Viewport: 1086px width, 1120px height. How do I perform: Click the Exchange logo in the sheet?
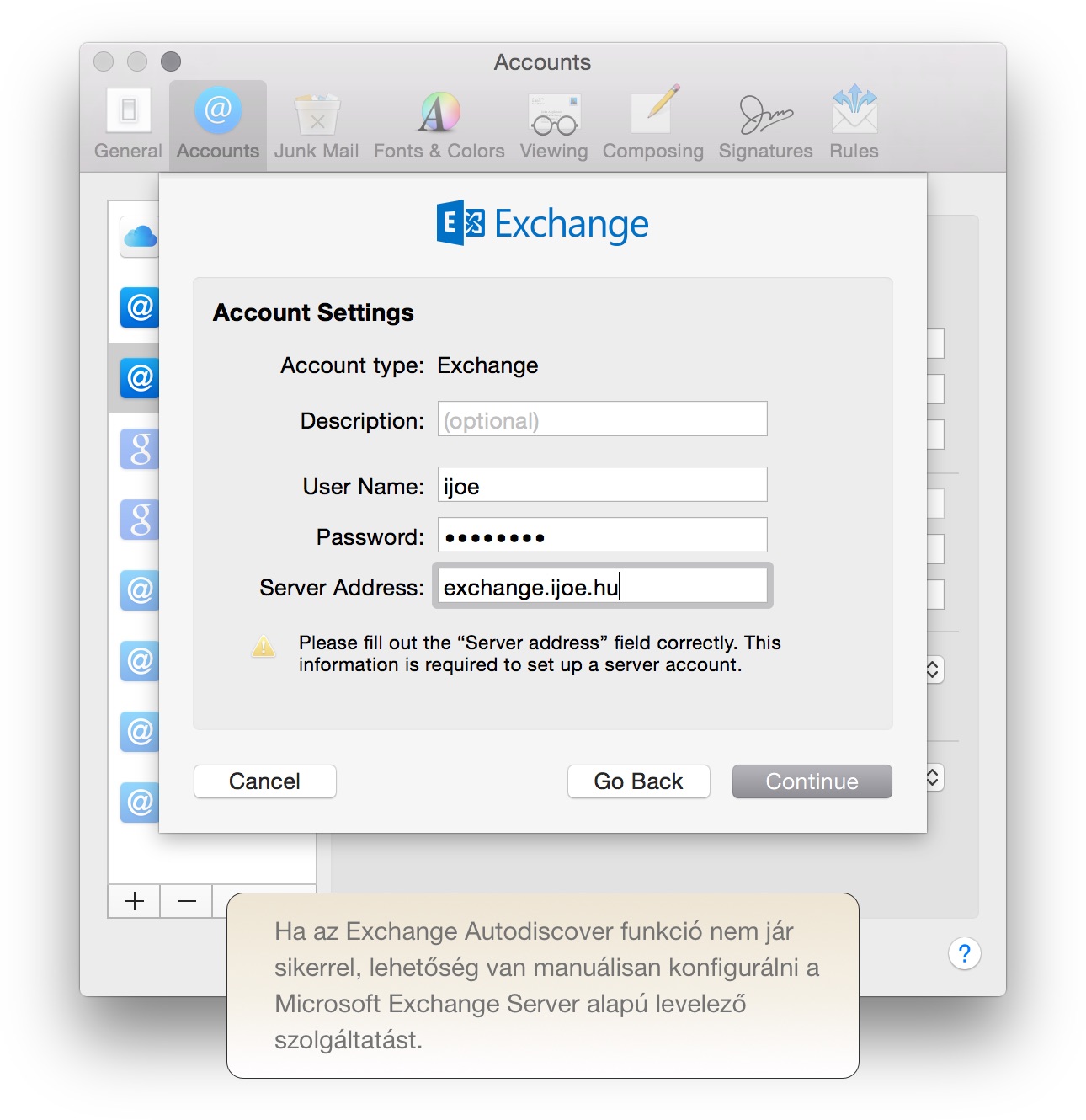[543, 224]
